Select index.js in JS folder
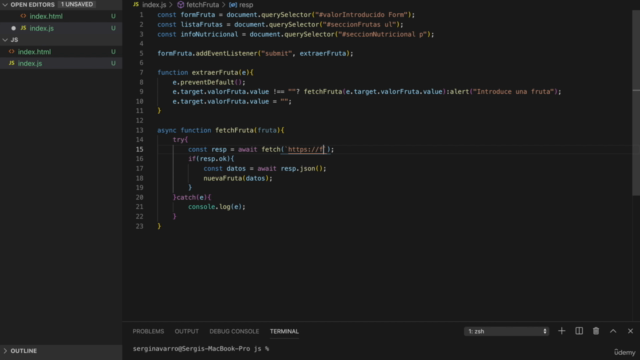Image resolution: width=640 pixels, height=360 pixels. coord(29,63)
